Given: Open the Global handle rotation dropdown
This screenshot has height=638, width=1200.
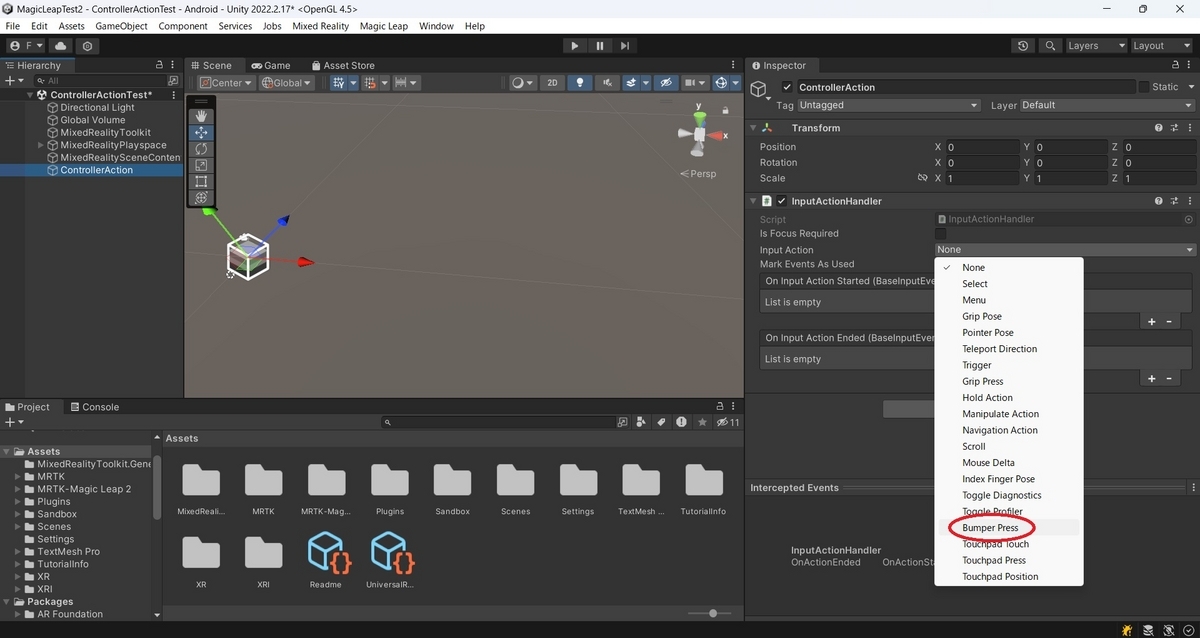Looking at the screenshot, I should point(286,83).
